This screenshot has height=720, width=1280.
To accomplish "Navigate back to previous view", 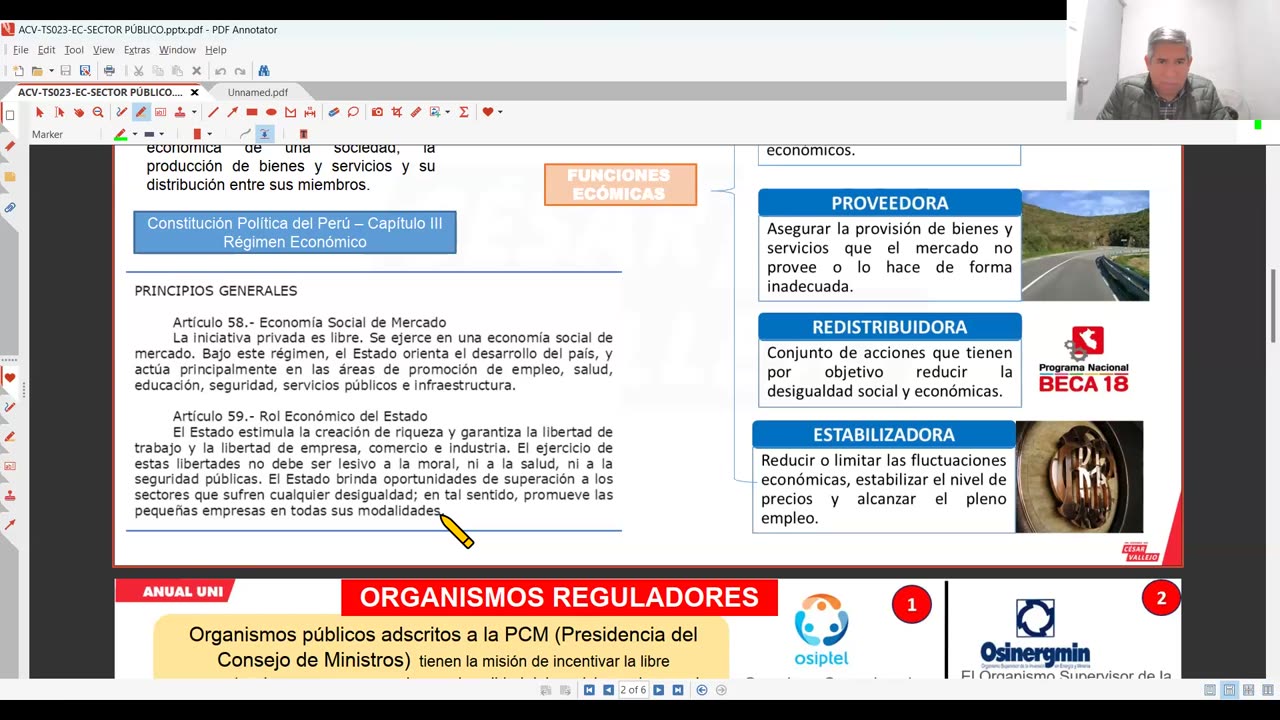I will (x=702, y=690).
